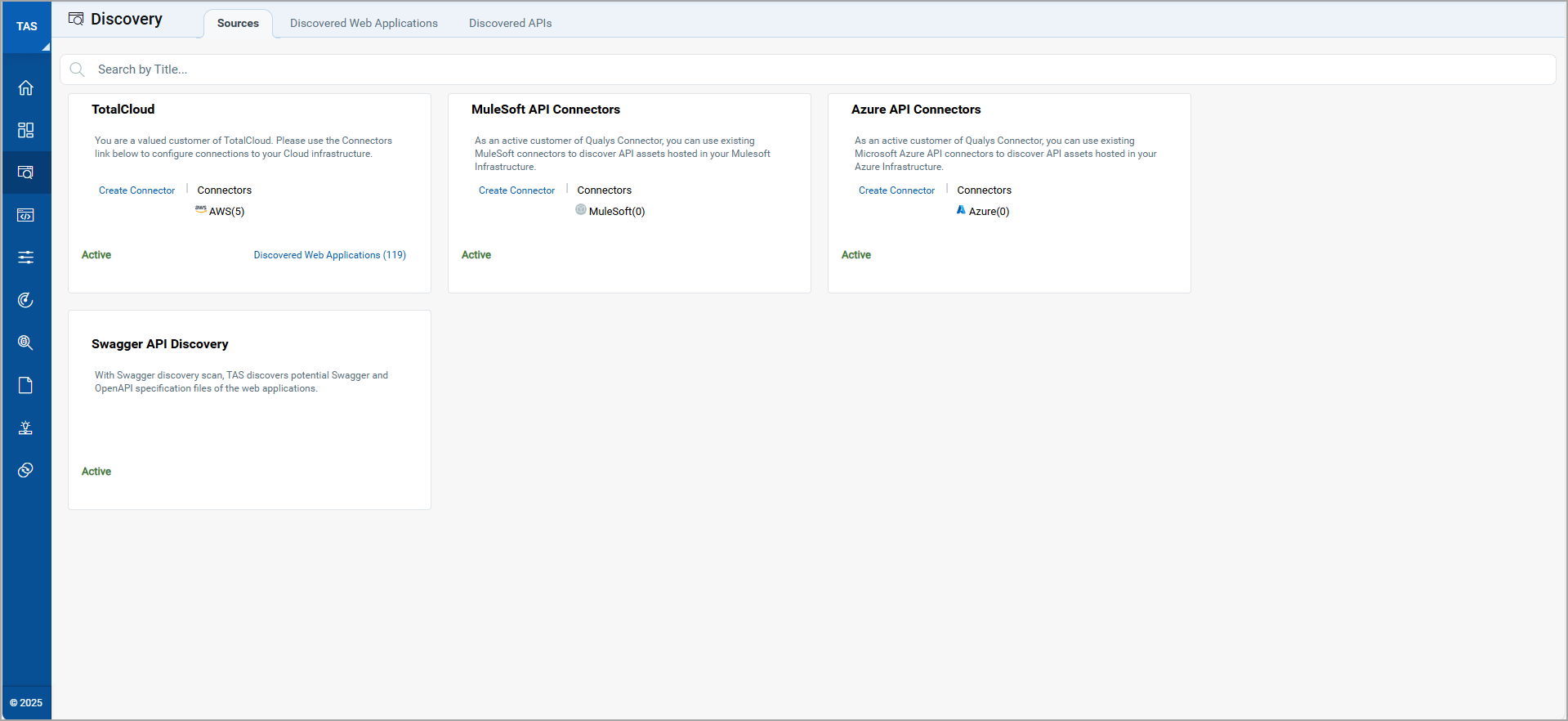Image resolution: width=1568 pixels, height=721 pixels.
Task: Open the Dashboard icon in sidebar
Action: coord(26,130)
